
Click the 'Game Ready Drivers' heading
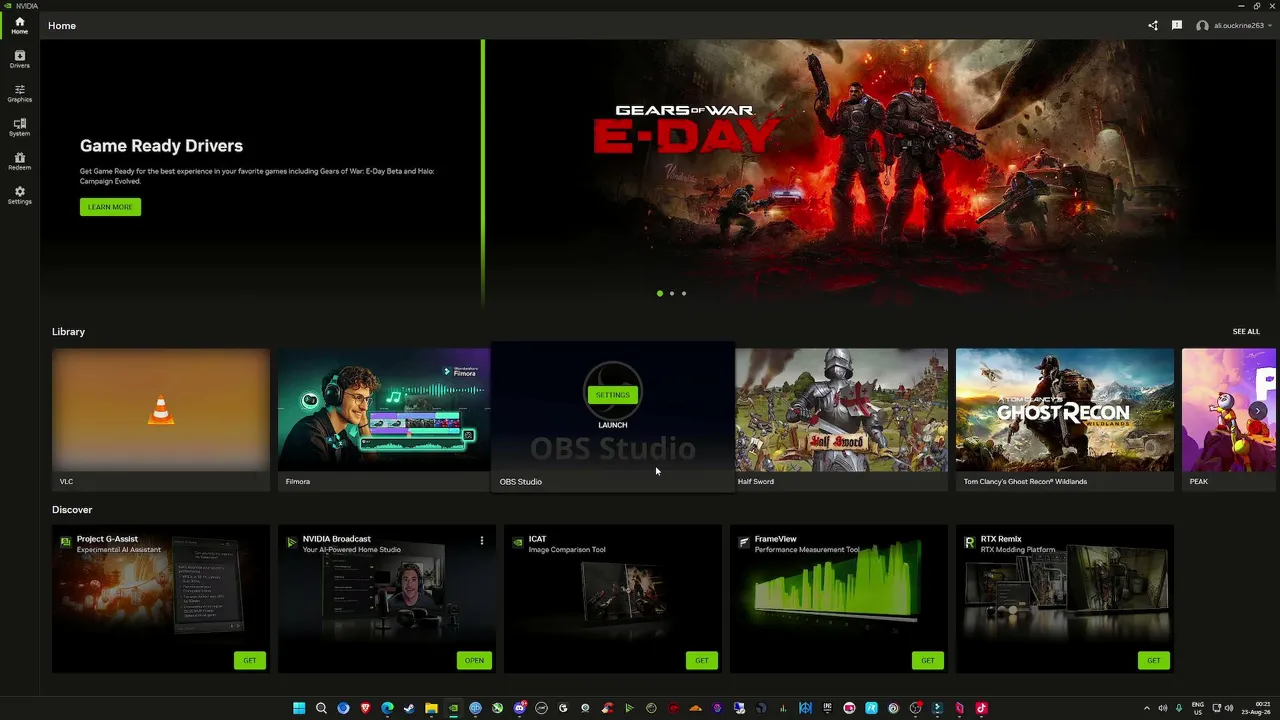(x=161, y=146)
